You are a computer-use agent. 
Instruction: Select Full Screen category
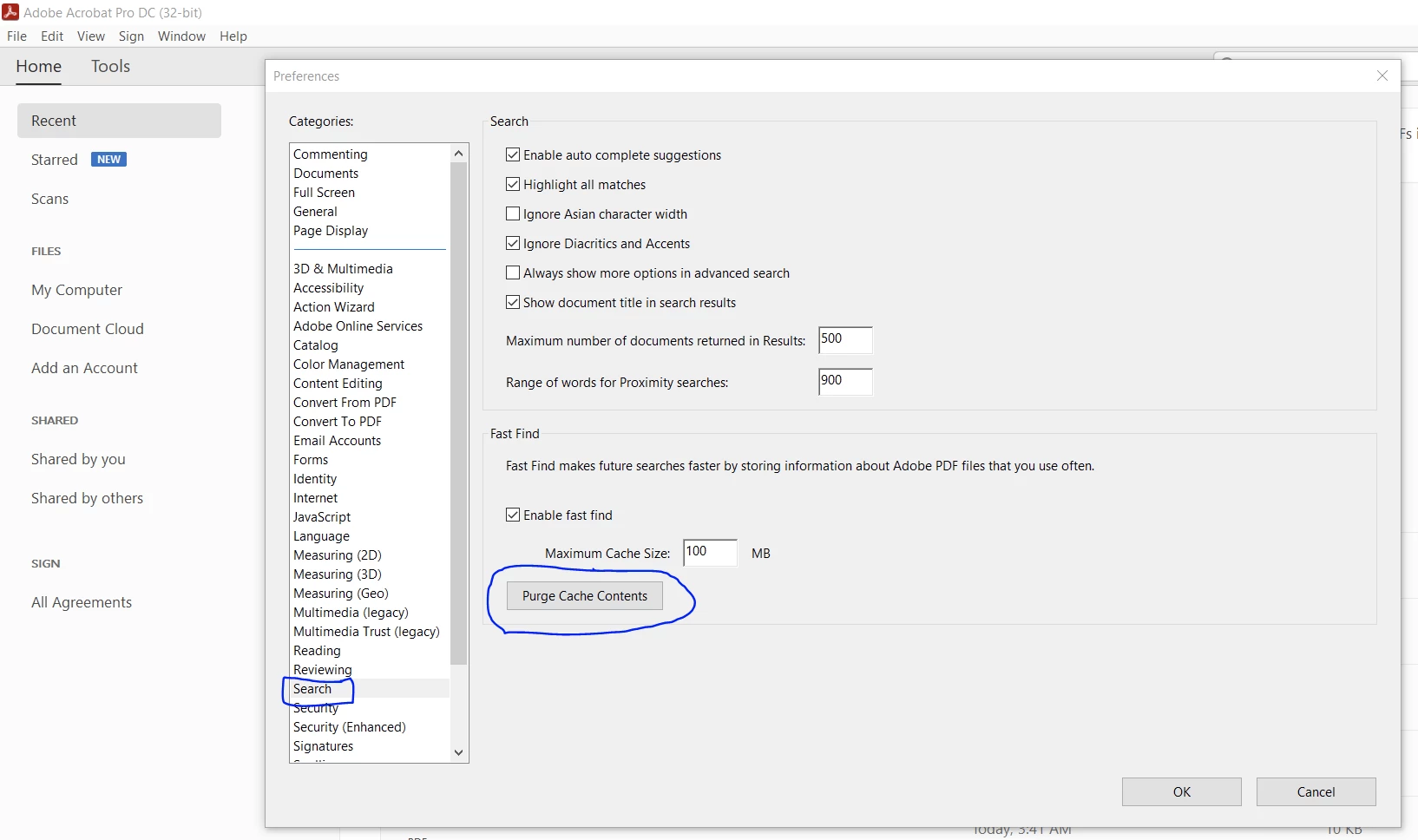coord(324,193)
